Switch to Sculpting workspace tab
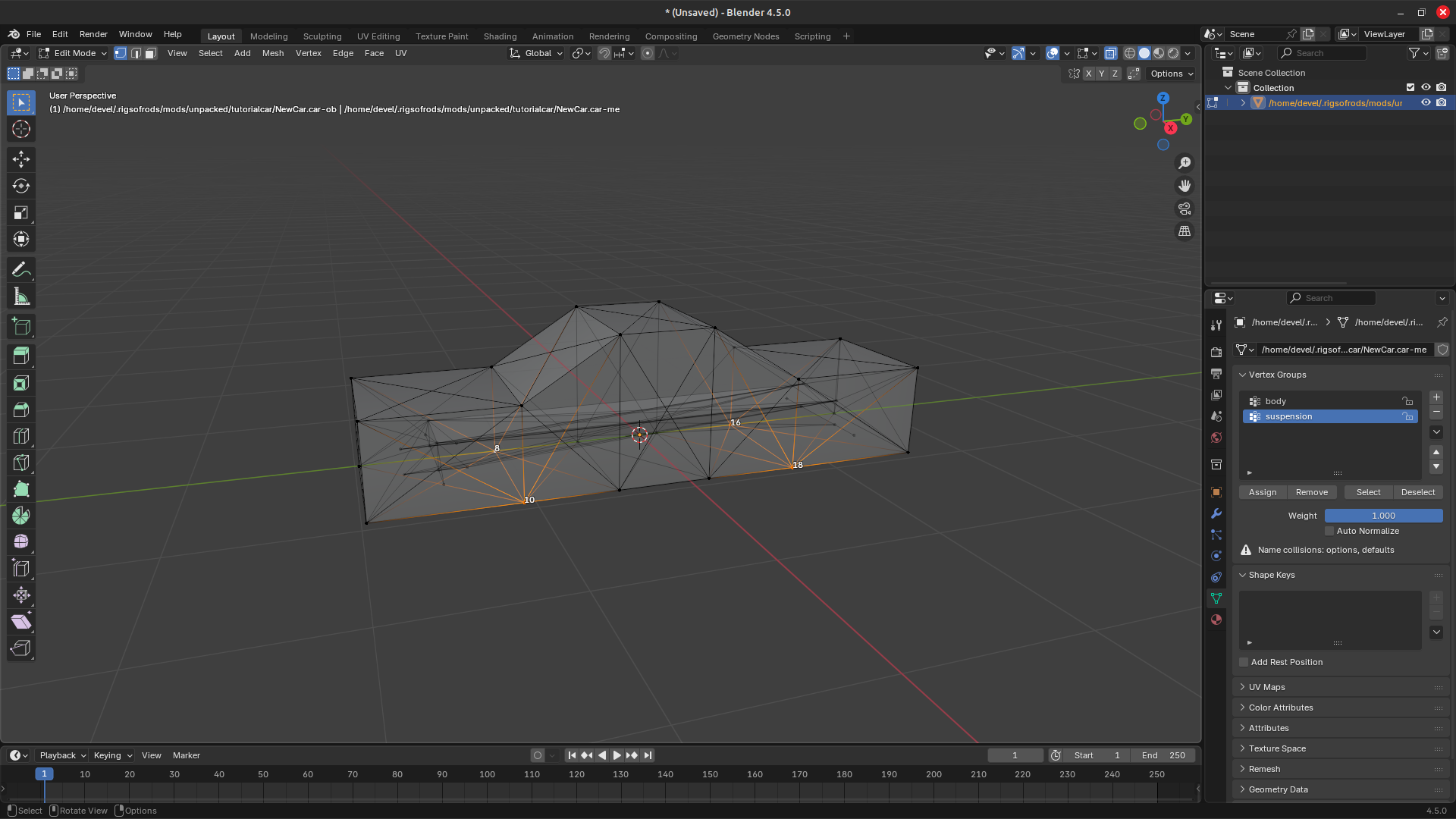Image resolution: width=1456 pixels, height=819 pixels. (x=322, y=36)
